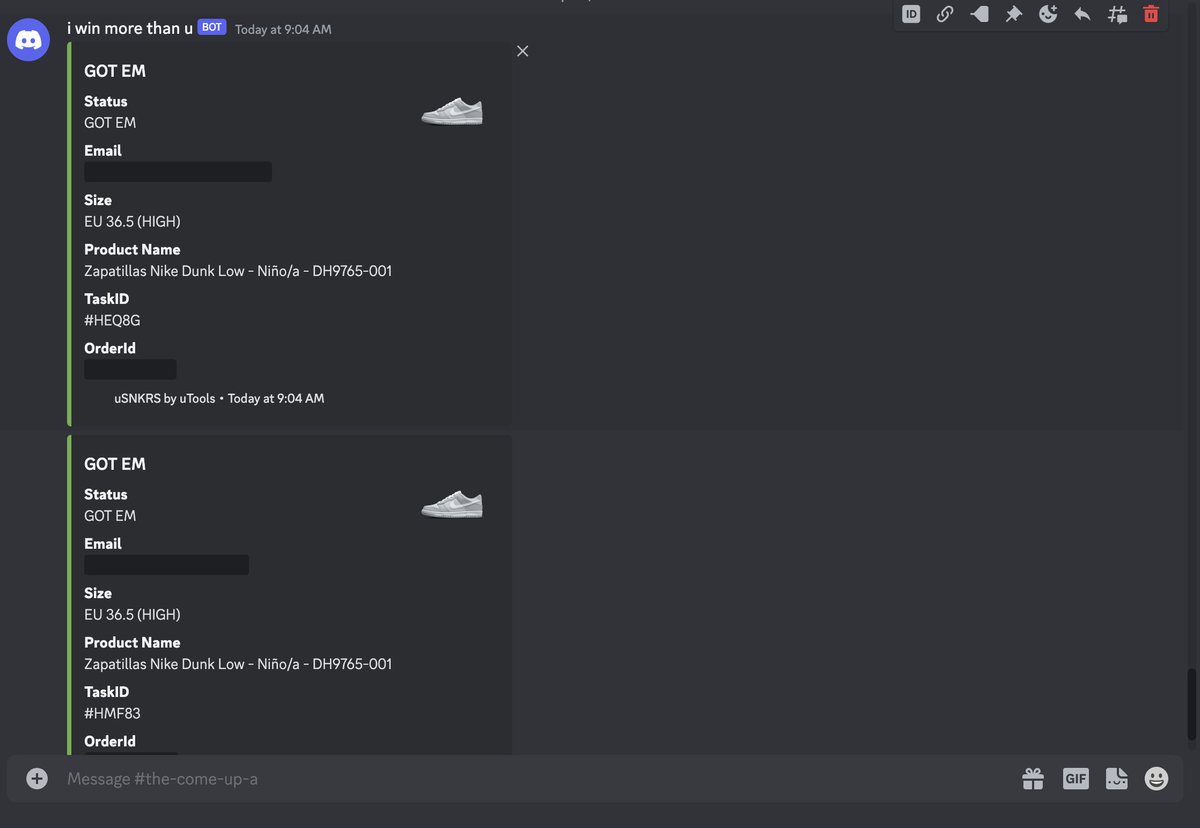Reveal redacted OrderId in first embed
The image size is (1200, 828).
point(130,369)
